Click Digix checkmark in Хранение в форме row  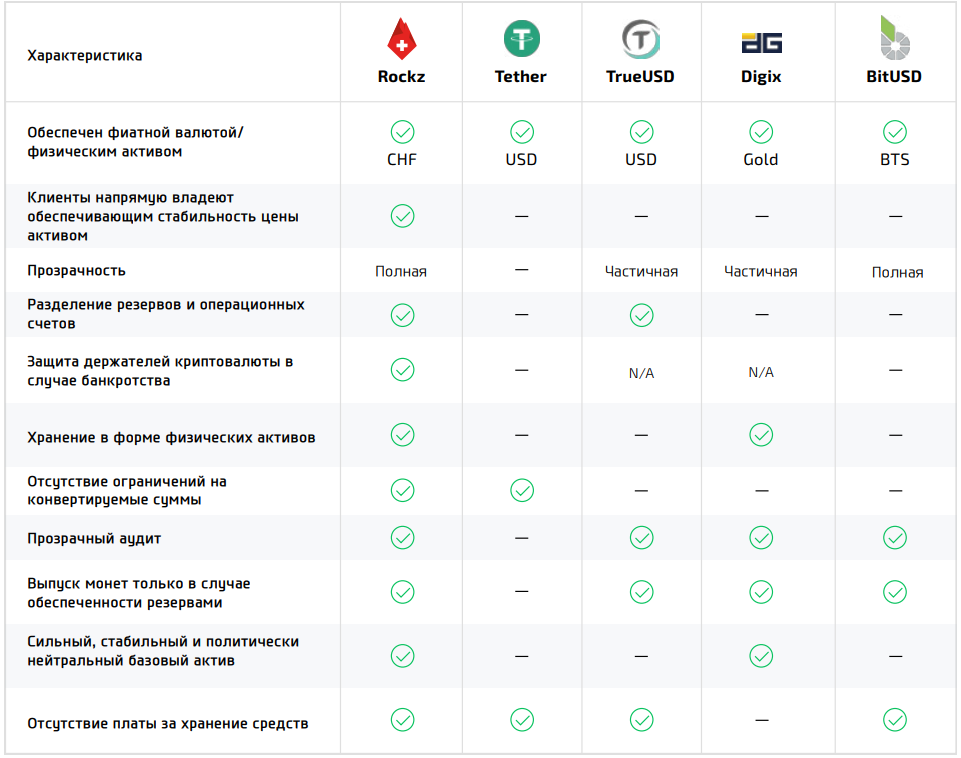(x=761, y=435)
